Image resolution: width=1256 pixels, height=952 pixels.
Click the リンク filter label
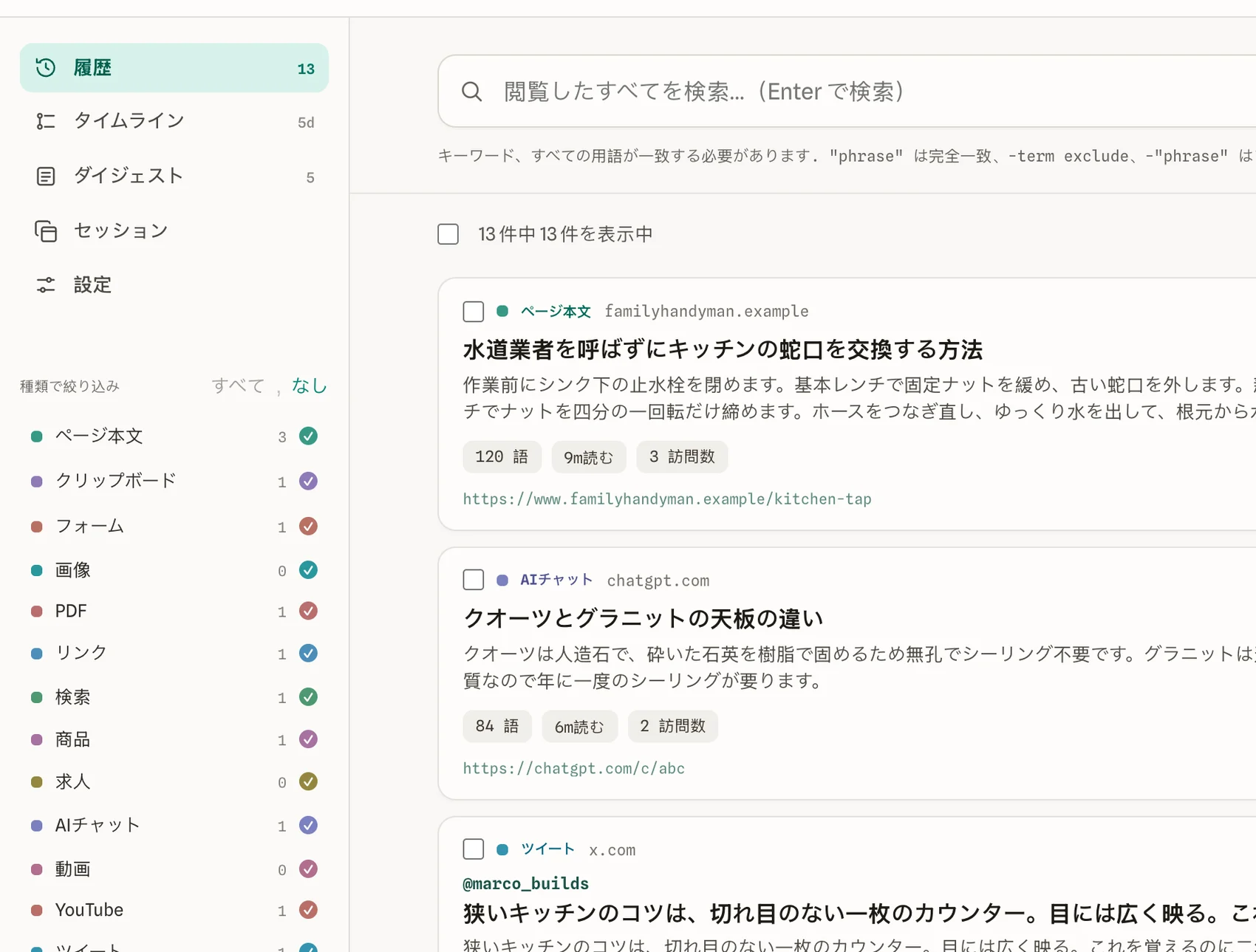coord(81,654)
